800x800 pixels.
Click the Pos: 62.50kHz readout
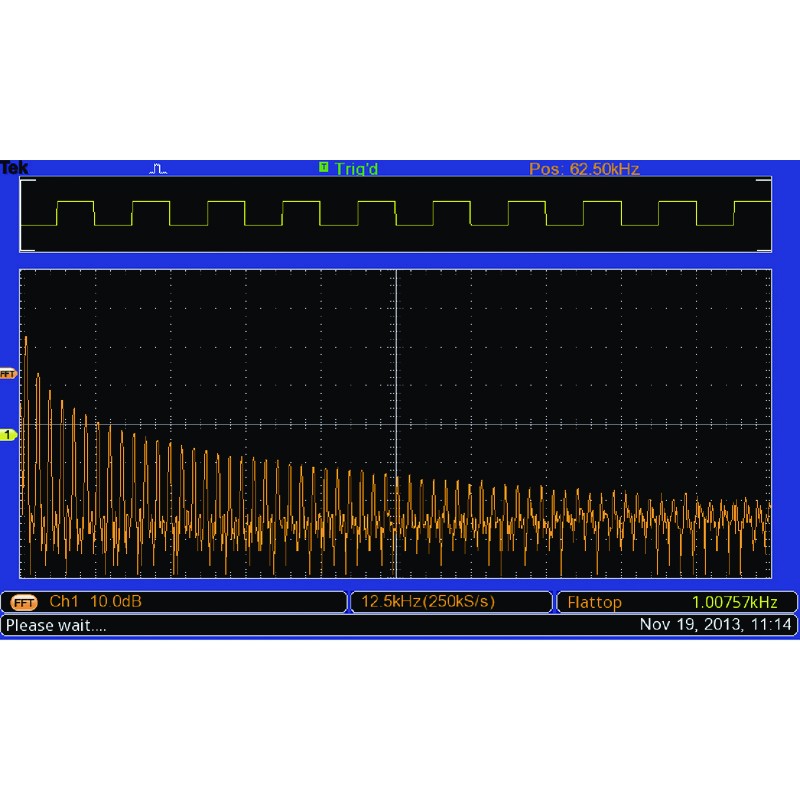pos(584,168)
